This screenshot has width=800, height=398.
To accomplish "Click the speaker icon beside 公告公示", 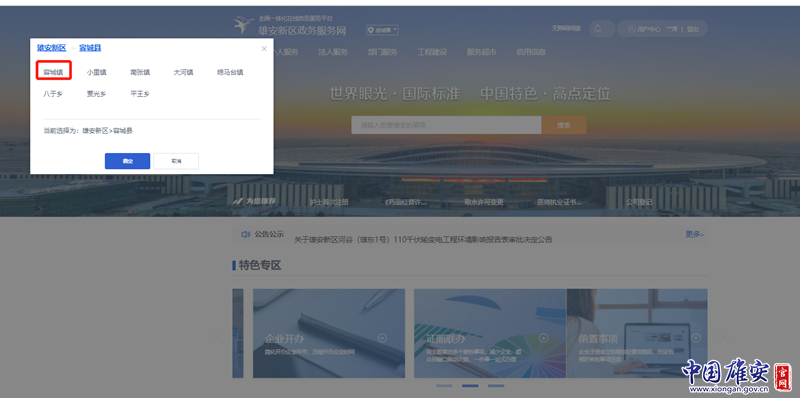I will click(245, 234).
